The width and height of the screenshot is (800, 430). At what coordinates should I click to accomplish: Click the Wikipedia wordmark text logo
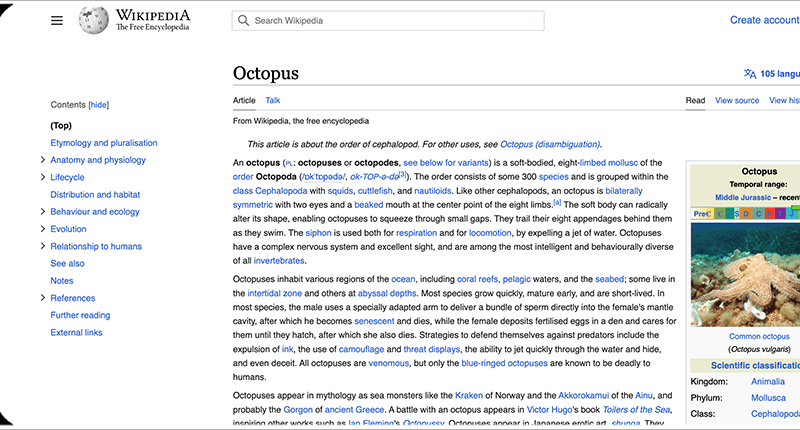tap(152, 20)
